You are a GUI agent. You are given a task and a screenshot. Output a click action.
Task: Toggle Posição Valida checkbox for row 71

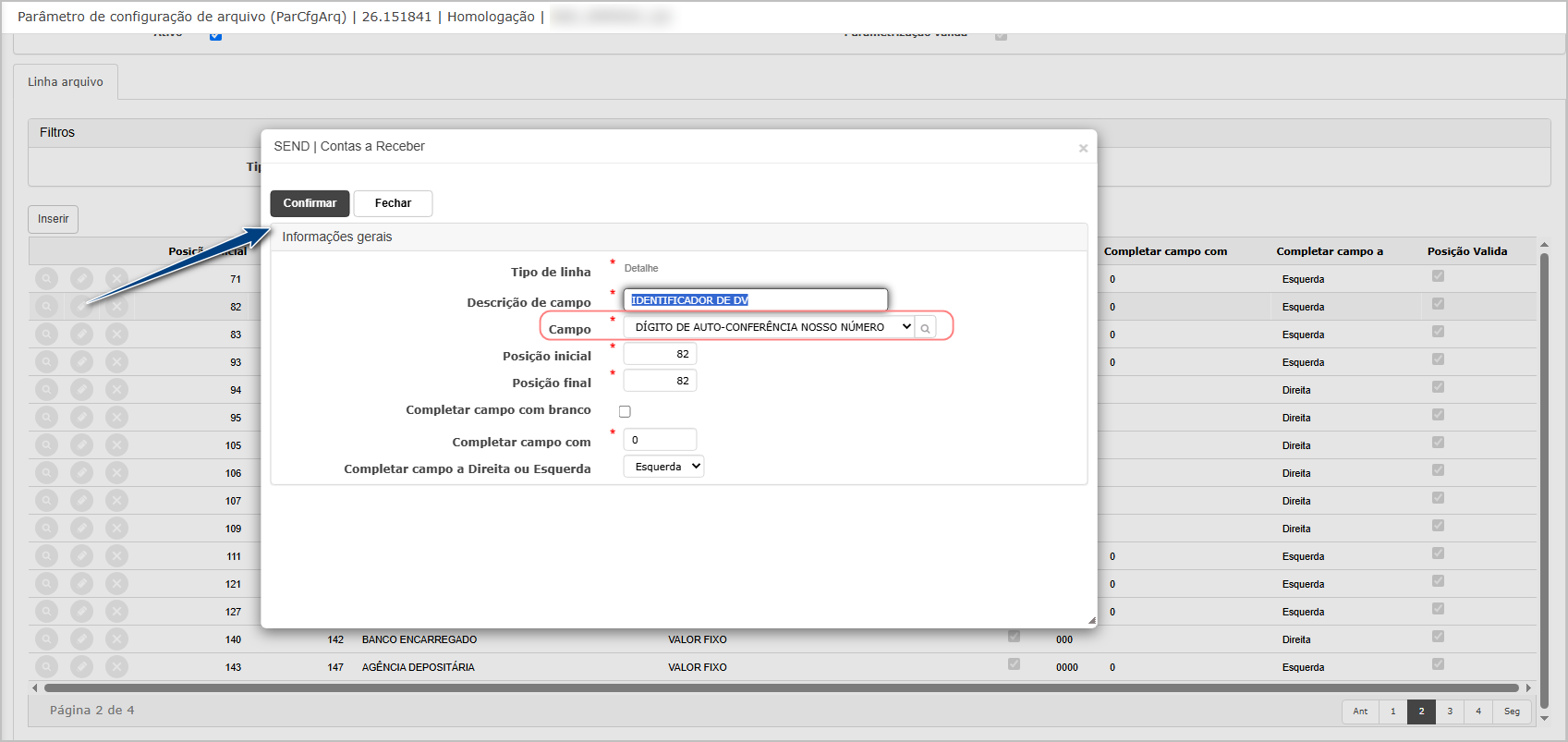(1438, 276)
